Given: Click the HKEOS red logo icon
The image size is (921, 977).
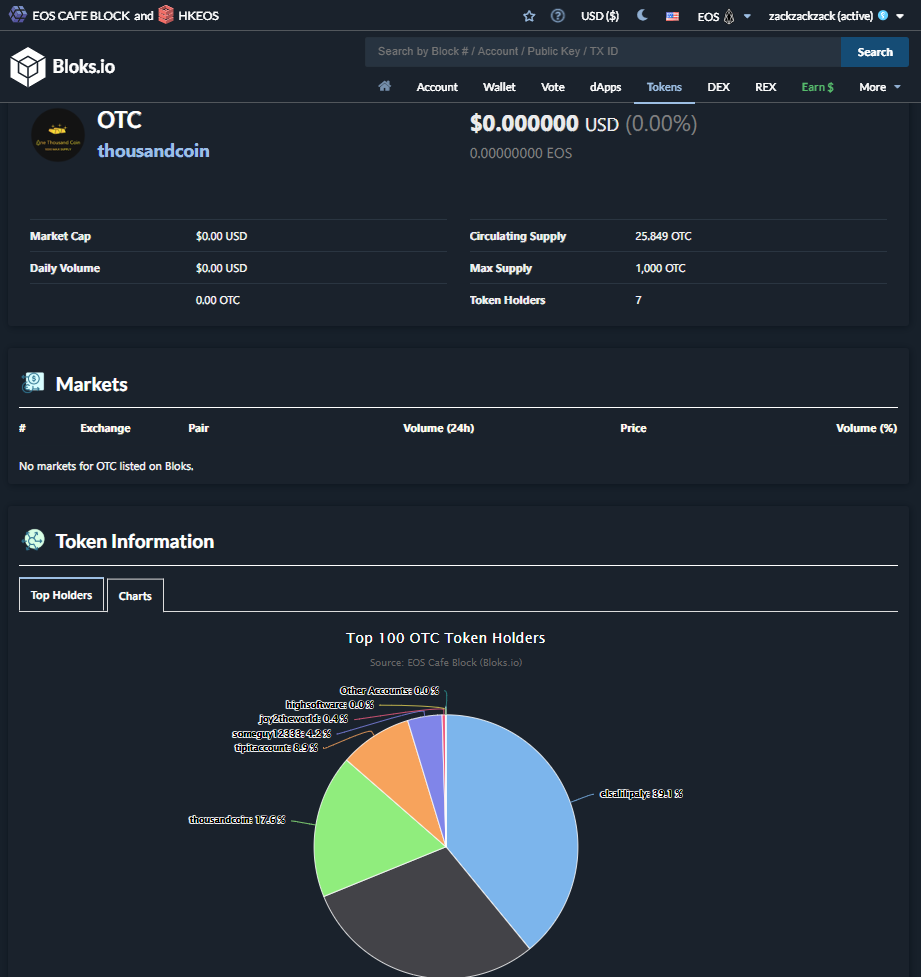Looking at the screenshot, I should click(x=166, y=14).
